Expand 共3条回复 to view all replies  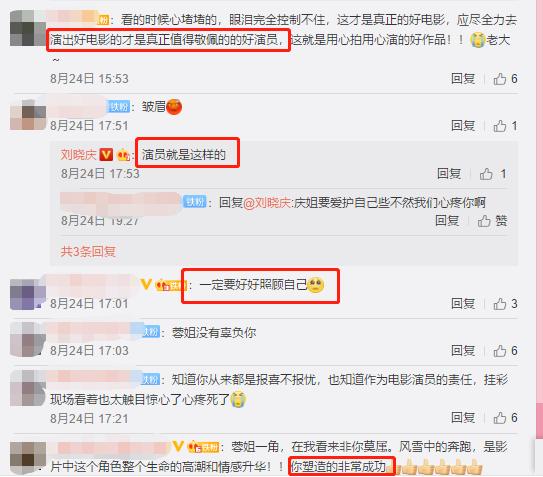(x=88, y=251)
